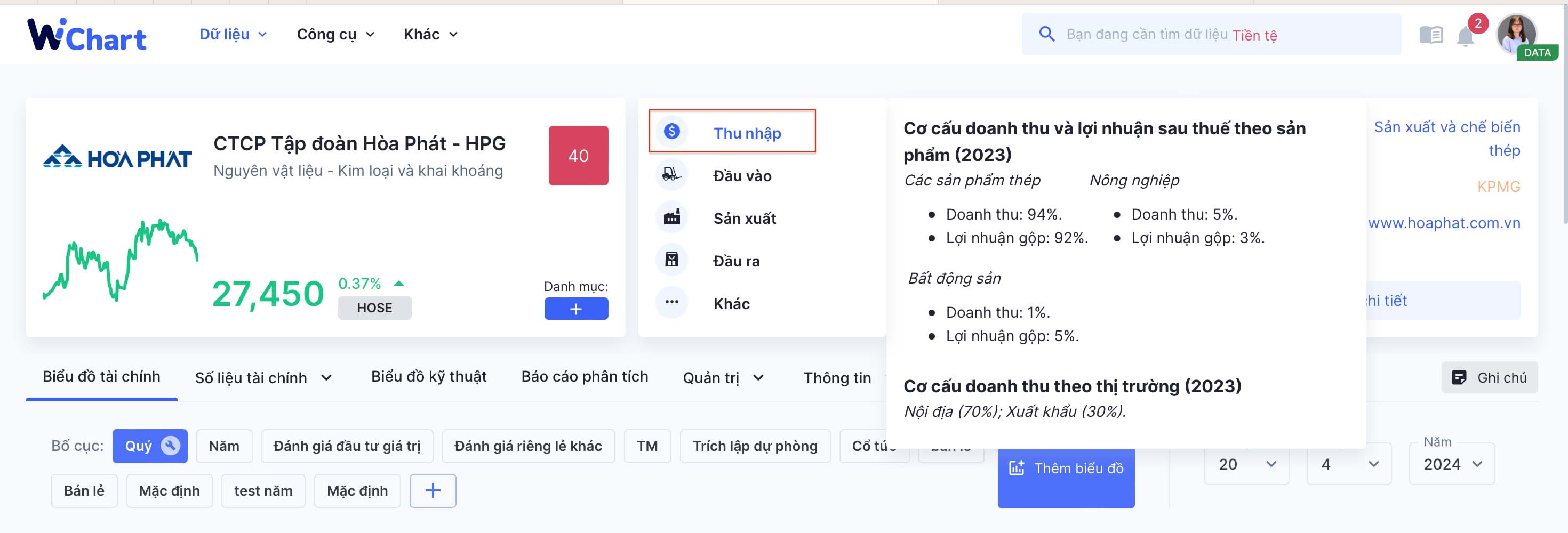Screen dimensions: 1568x533
Task: Open the dropdown showing 20
Action: (1246, 464)
